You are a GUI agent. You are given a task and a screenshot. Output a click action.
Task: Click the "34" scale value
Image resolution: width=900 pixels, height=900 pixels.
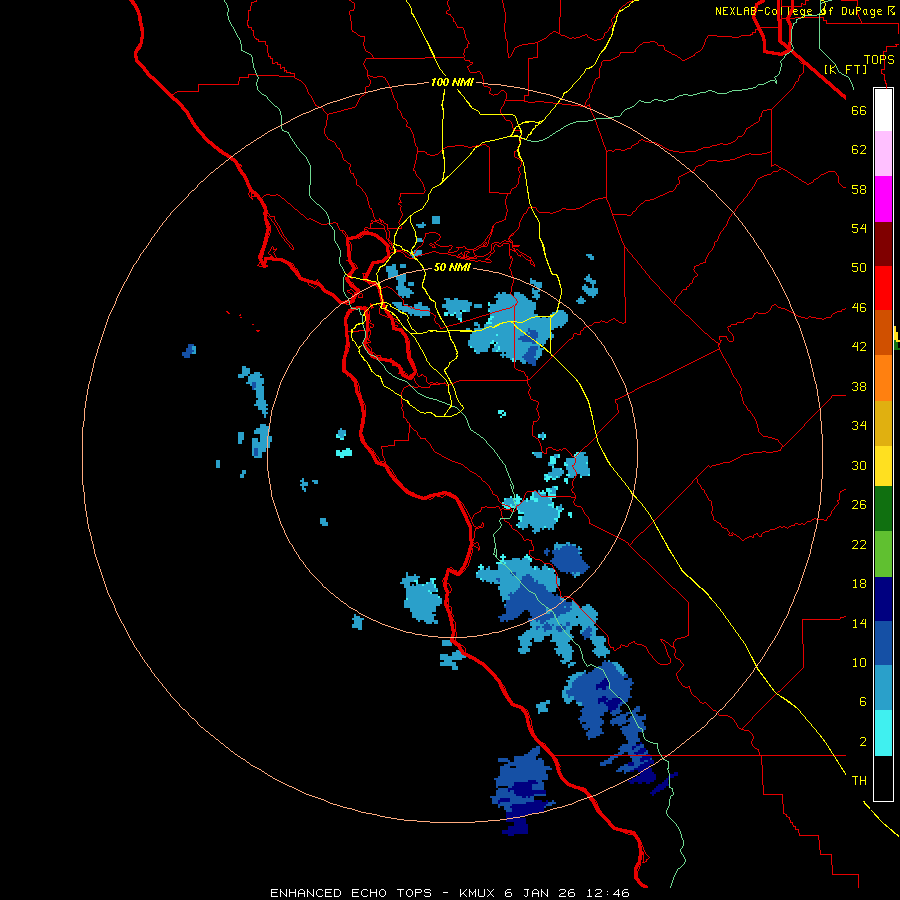[859, 425]
